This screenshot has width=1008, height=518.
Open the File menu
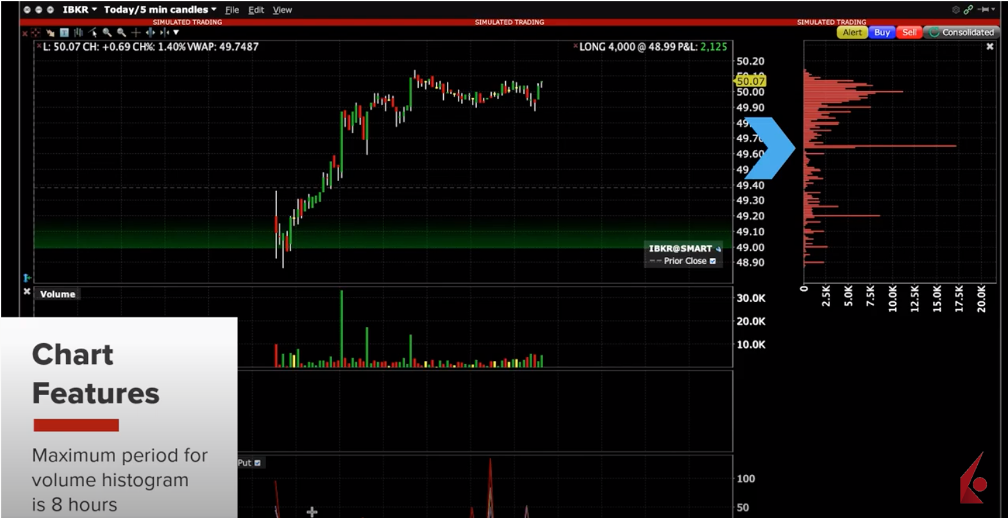pyautogui.click(x=232, y=9)
